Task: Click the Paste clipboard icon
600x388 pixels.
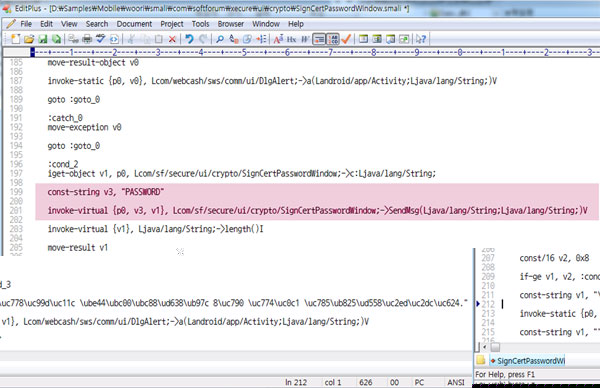Action: click(159, 39)
